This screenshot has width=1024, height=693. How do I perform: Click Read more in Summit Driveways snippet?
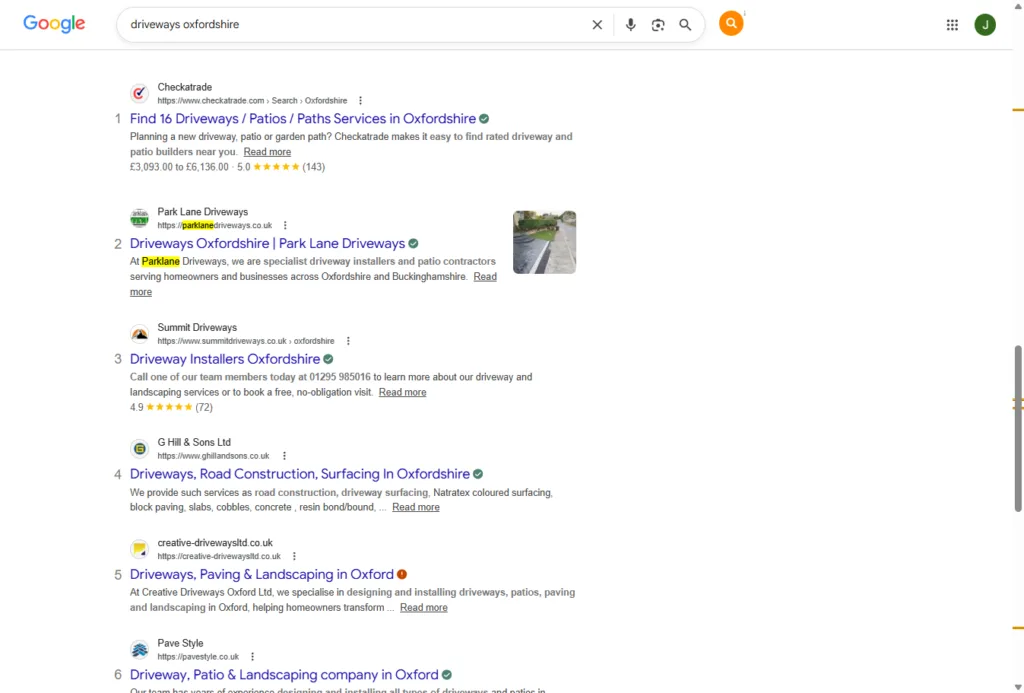pos(402,393)
